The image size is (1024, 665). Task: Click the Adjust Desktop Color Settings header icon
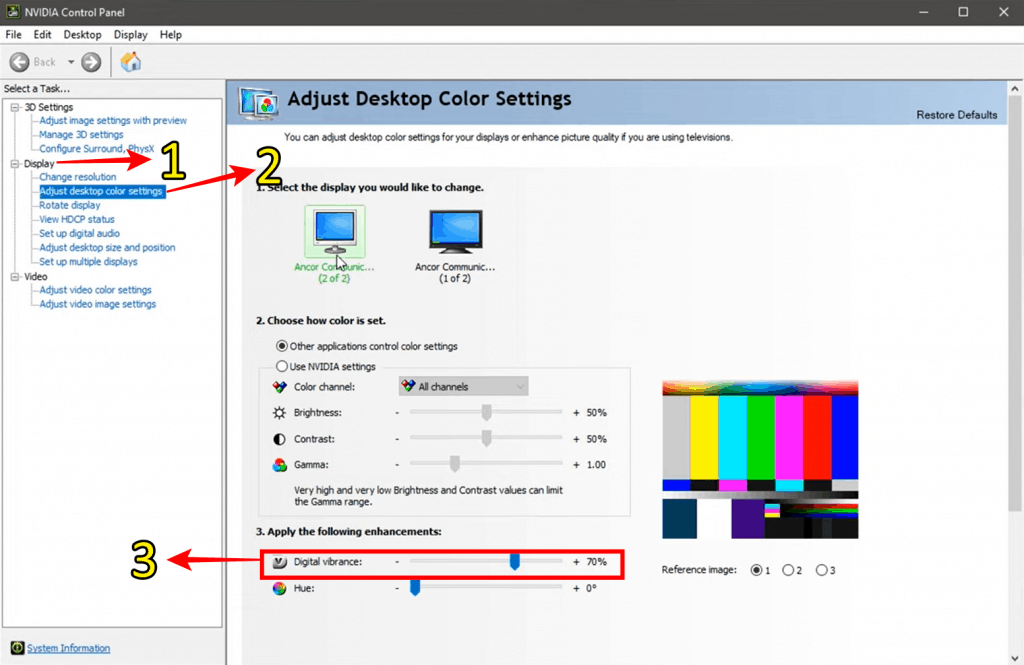coord(258,103)
